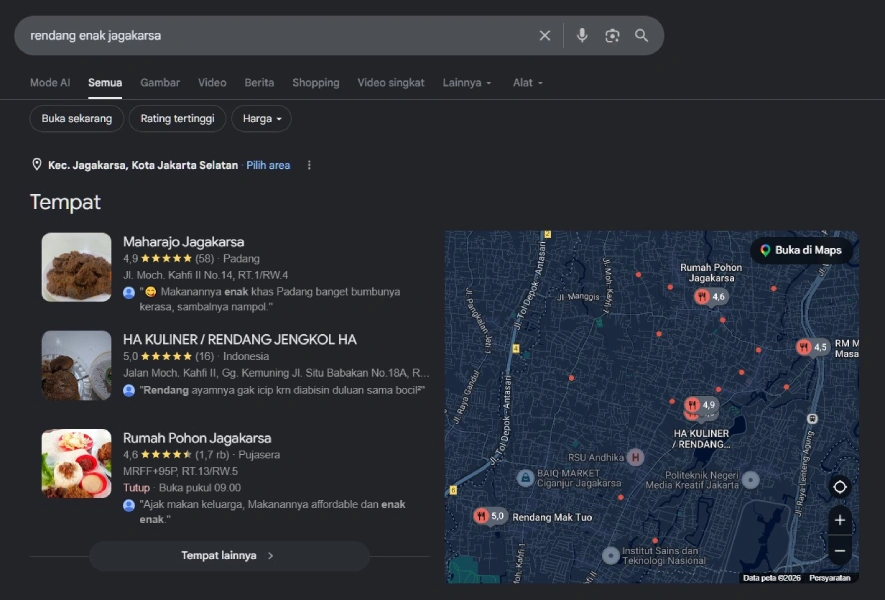The width and height of the screenshot is (885, 600).
Task: Click reviewer avatar in Rumah Pohon review
Action: tap(129, 505)
